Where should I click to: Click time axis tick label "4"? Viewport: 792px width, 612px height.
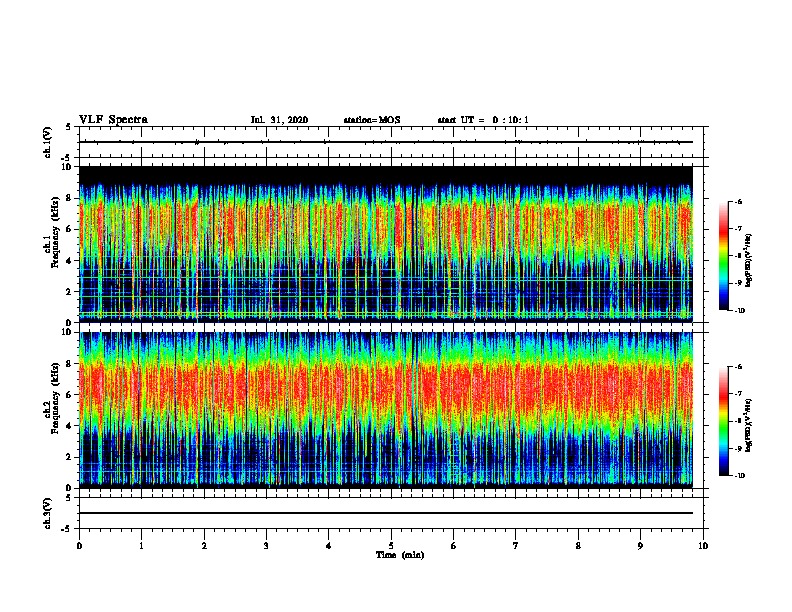coord(329,546)
